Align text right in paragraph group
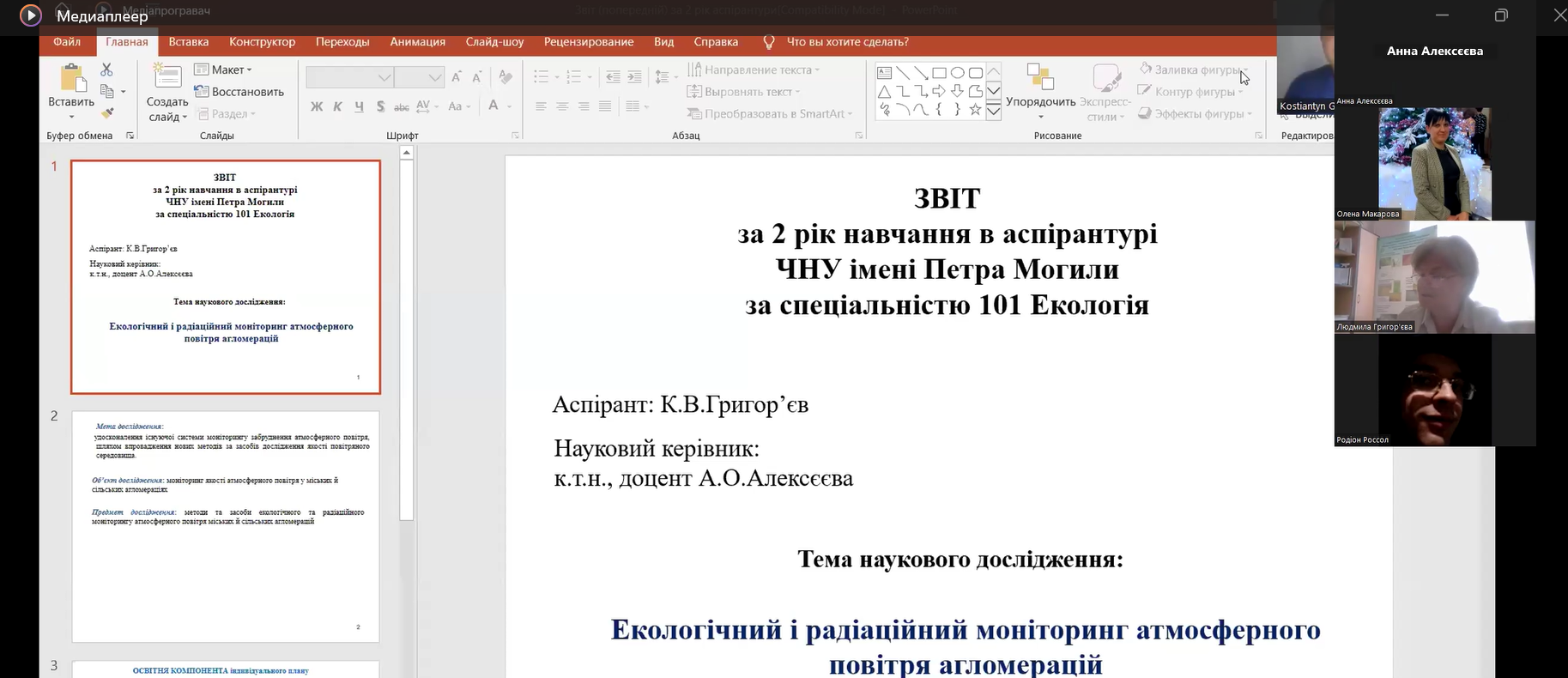This screenshot has height=678, width=1568. [584, 106]
